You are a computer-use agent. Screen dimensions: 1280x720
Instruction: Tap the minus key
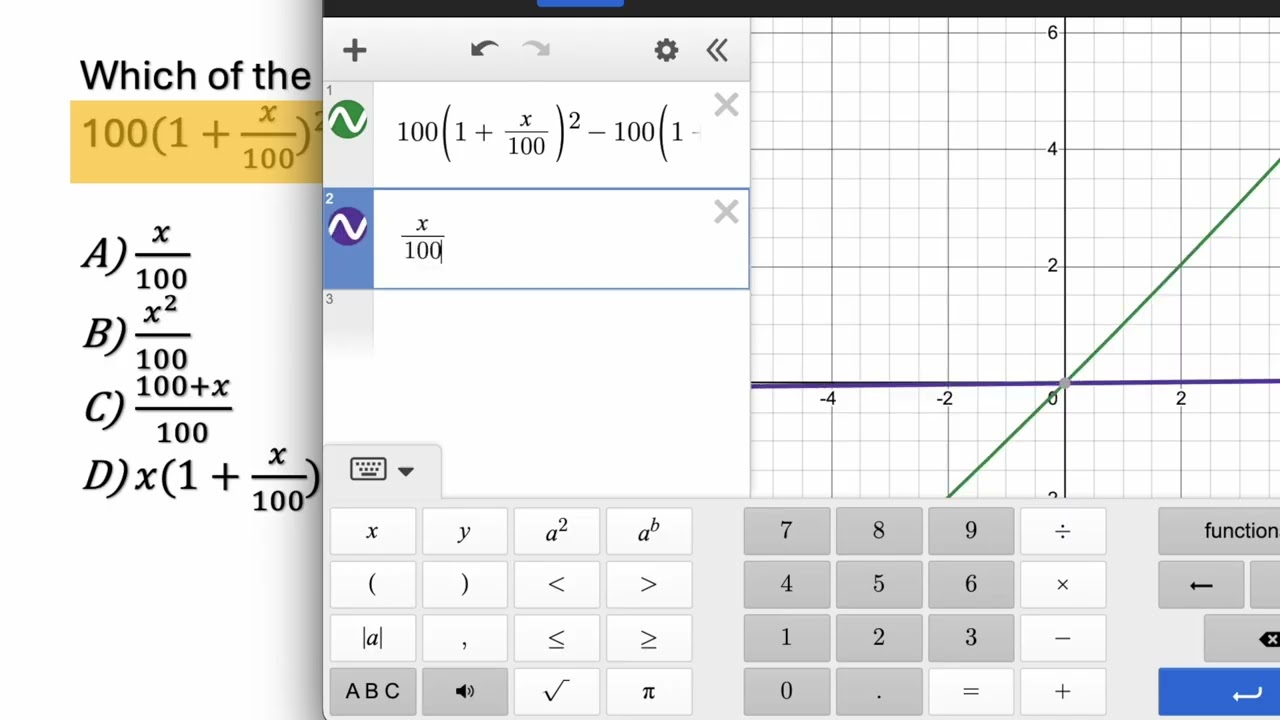[x=1062, y=639]
